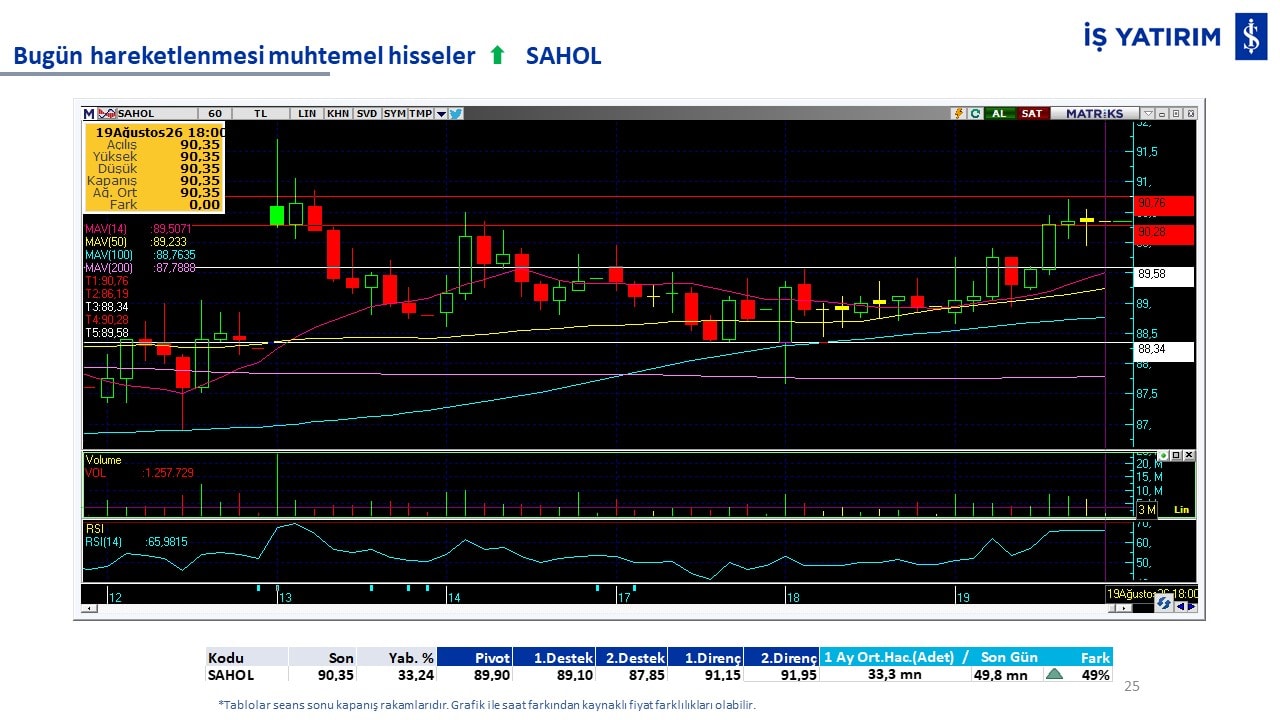The height and width of the screenshot is (720, 1280).
Task: Click the Fark value 0,00
Action: [x=204, y=204]
